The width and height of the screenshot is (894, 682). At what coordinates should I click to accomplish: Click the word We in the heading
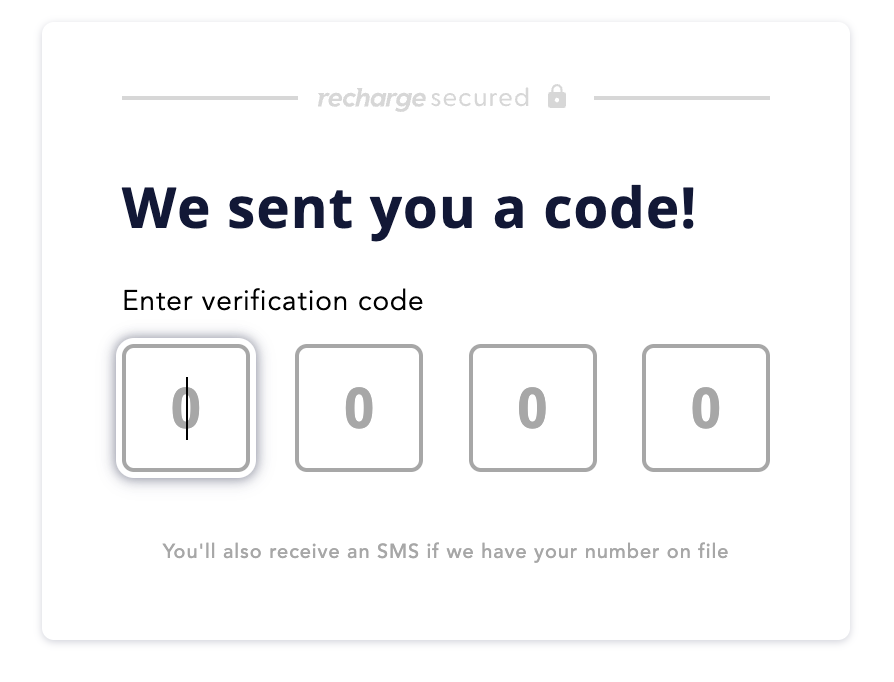point(166,208)
